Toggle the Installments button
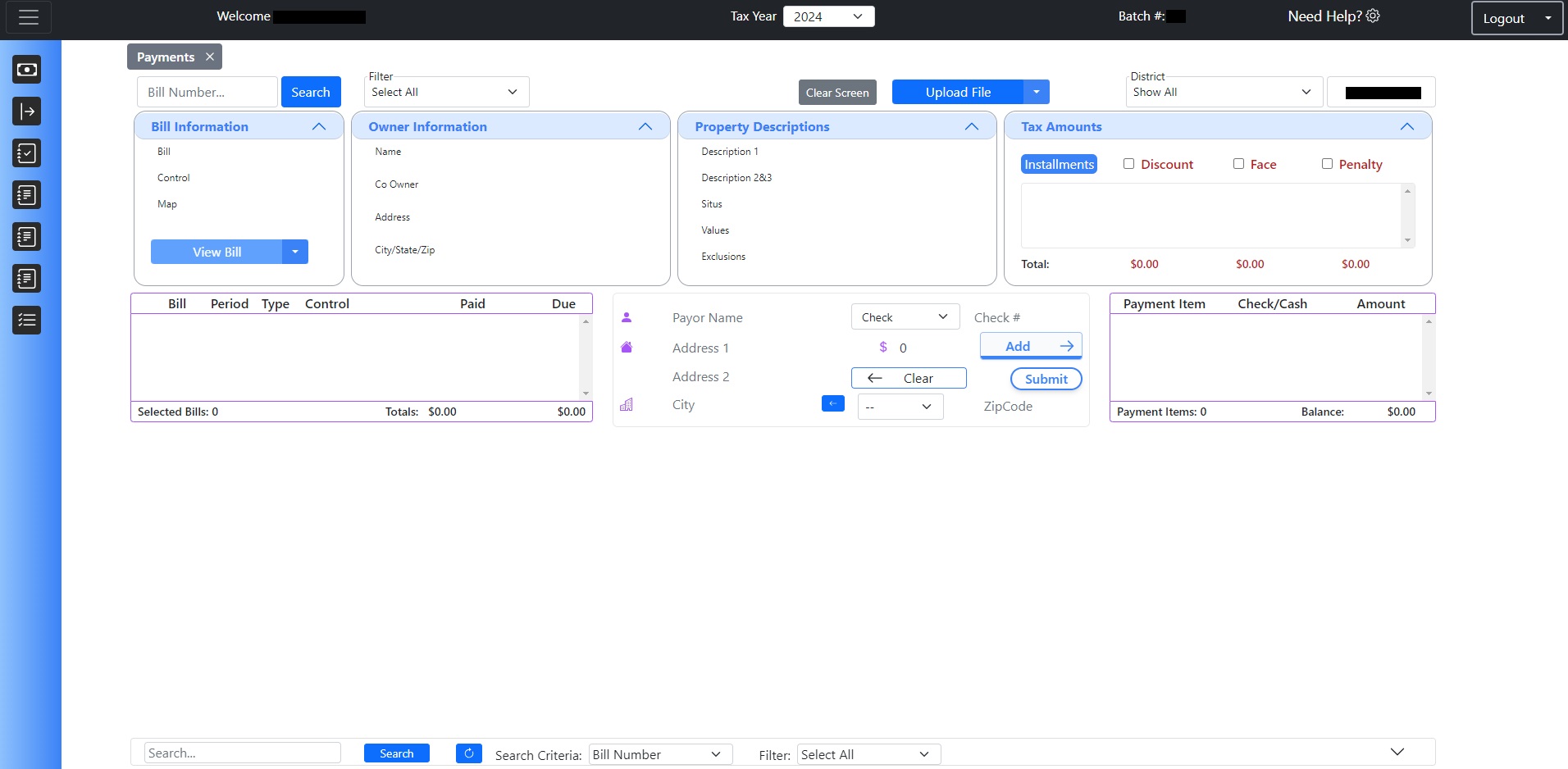Image resolution: width=1568 pixels, height=769 pixels. [x=1059, y=164]
